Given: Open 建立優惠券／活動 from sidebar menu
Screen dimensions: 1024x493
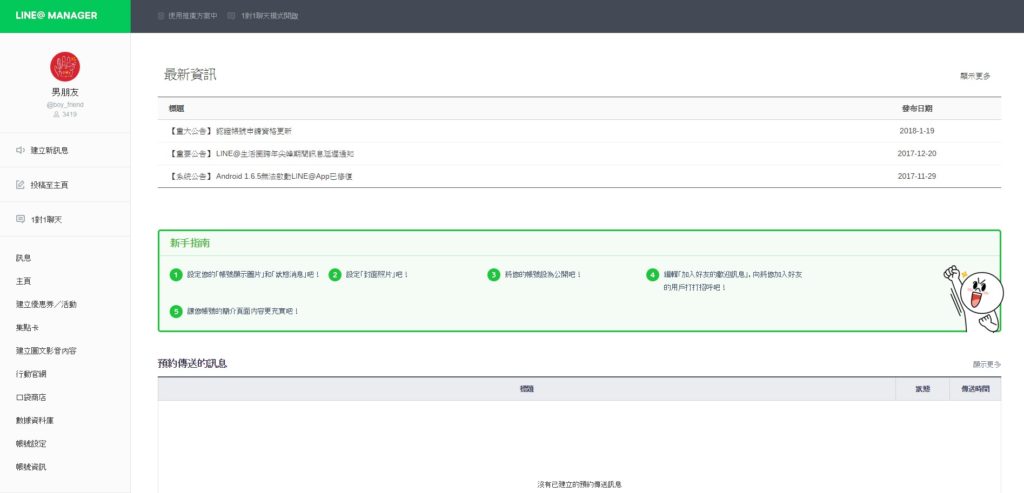Looking at the screenshot, I should [x=46, y=304].
